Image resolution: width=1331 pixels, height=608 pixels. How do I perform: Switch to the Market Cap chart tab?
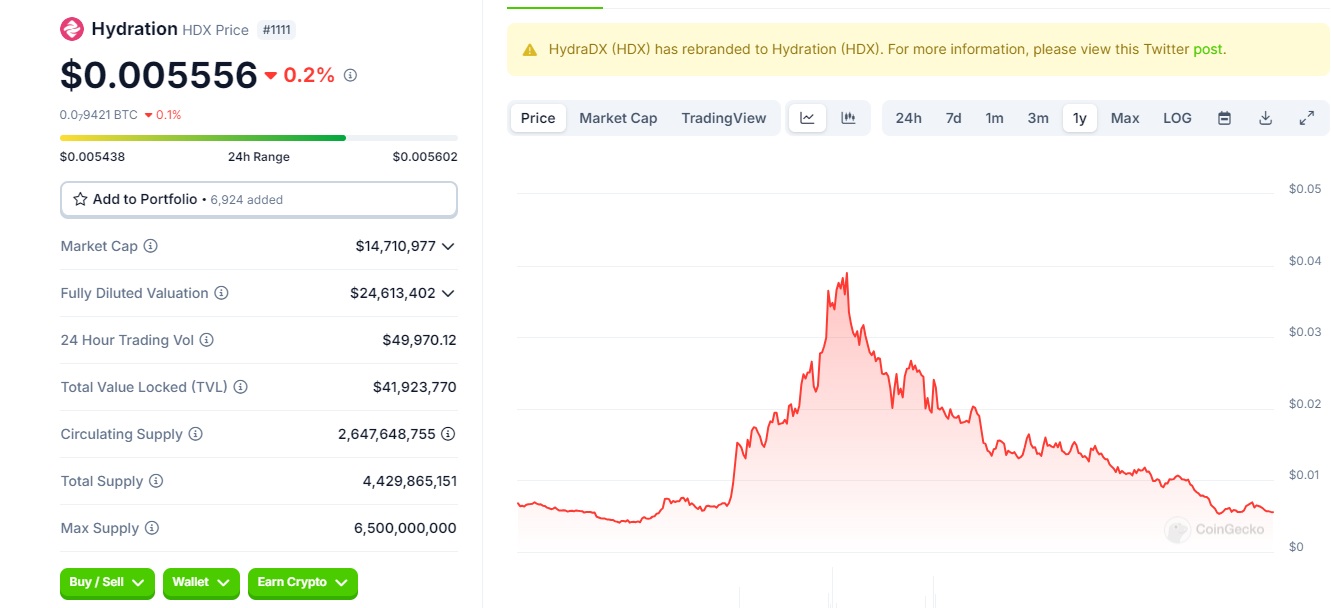(x=618, y=118)
